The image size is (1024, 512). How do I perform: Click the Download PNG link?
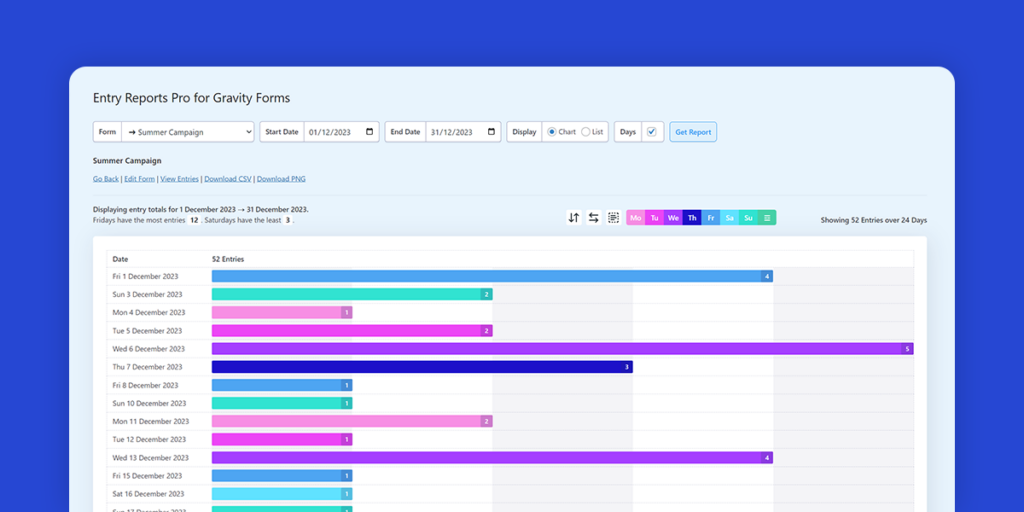pyautogui.click(x=281, y=178)
